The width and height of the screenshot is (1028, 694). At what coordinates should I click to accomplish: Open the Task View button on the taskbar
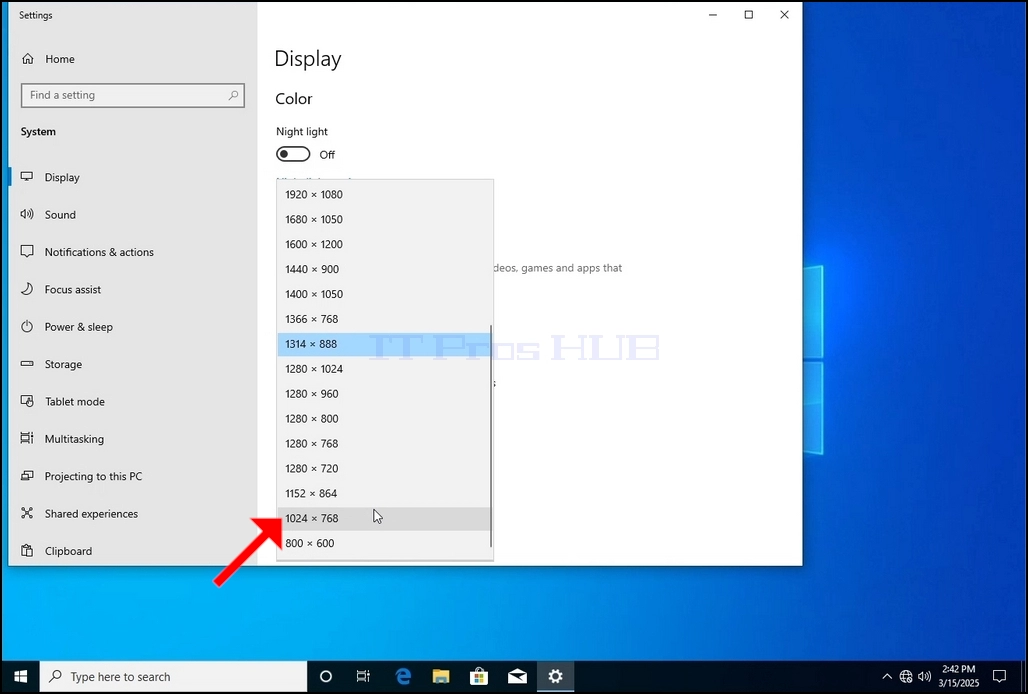coord(363,676)
